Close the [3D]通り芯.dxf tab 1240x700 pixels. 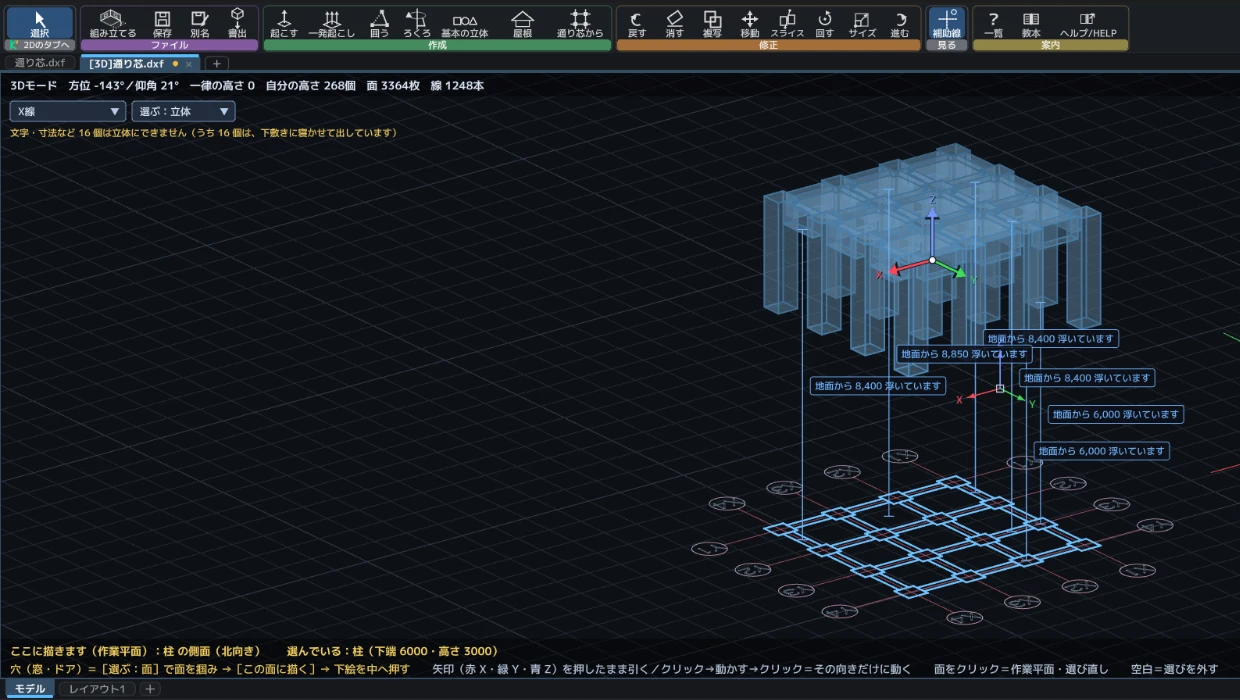[x=189, y=64]
